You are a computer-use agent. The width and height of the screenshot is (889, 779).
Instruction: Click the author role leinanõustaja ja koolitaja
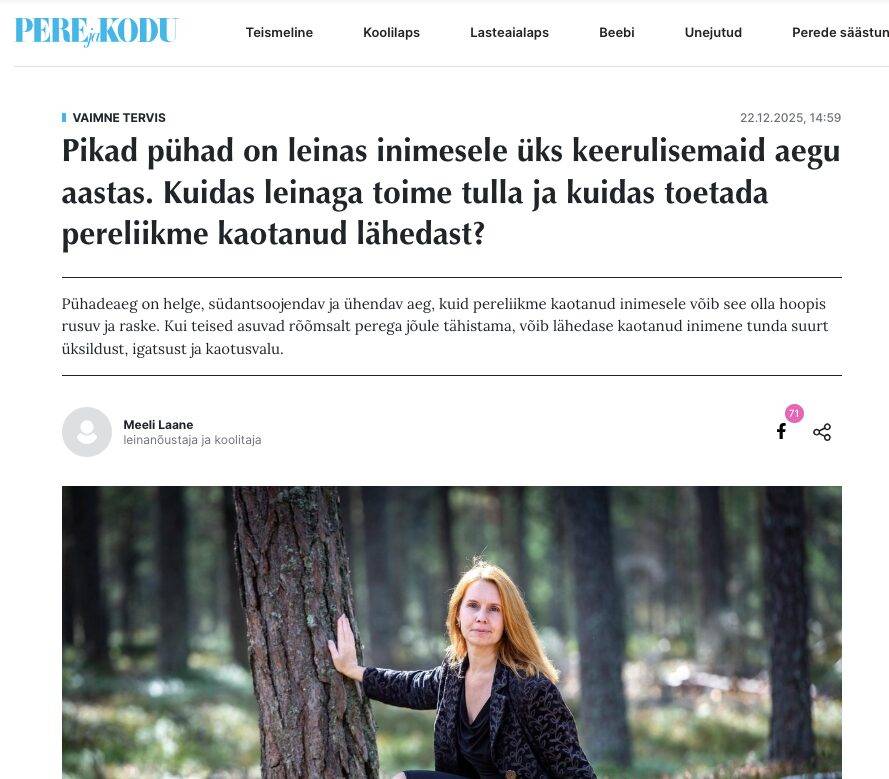pyautogui.click(x=192, y=440)
